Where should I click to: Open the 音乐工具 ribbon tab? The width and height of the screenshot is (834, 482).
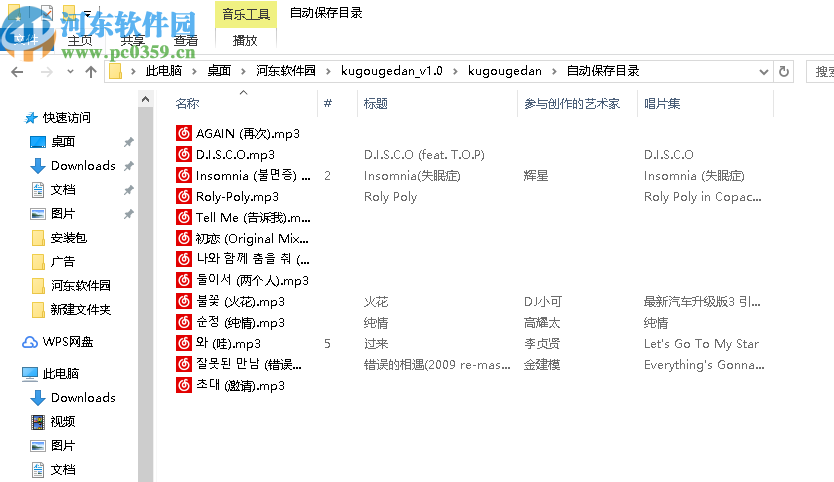[x=246, y=14]
